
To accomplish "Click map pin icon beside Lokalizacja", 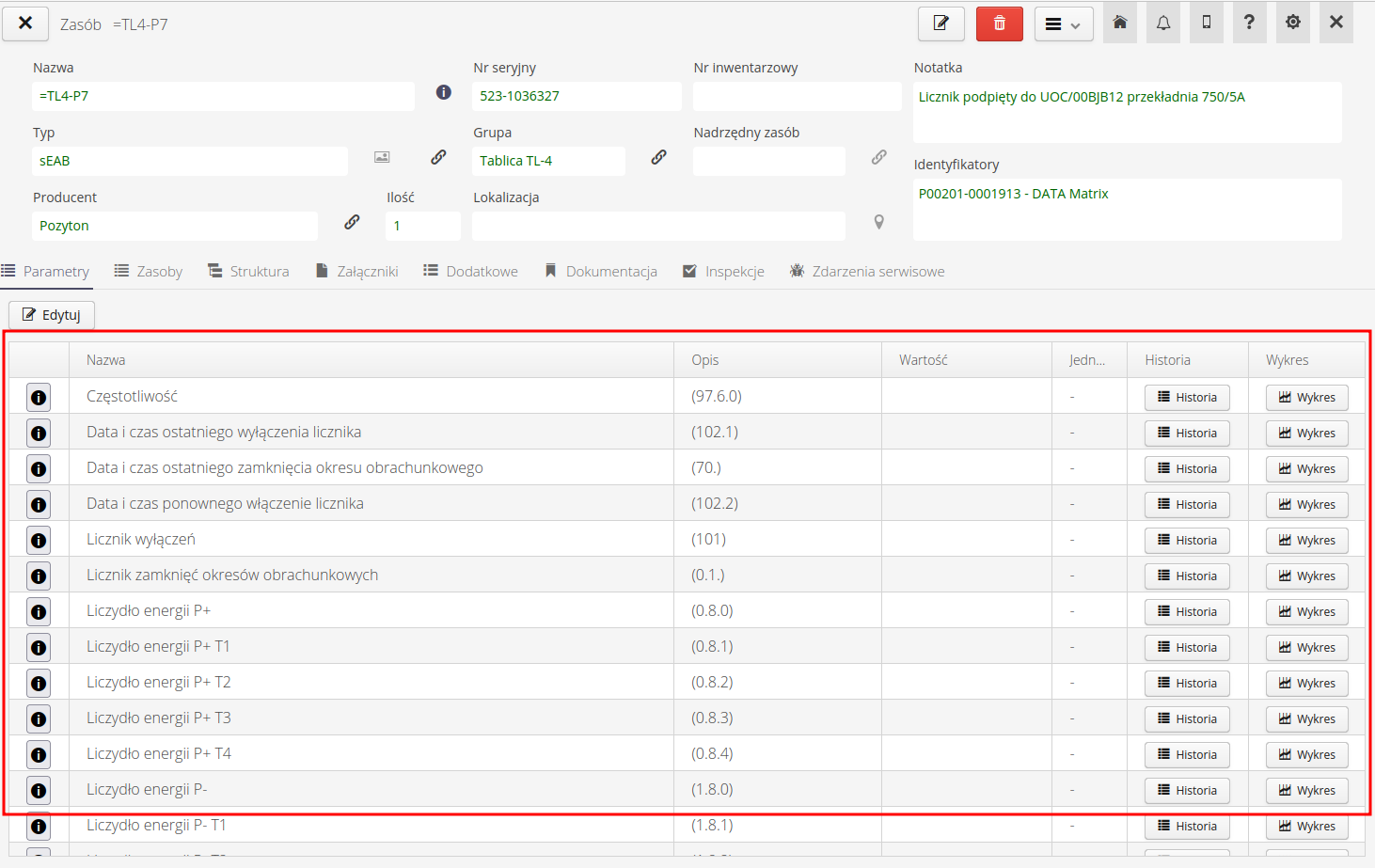I will coord(878,222).
